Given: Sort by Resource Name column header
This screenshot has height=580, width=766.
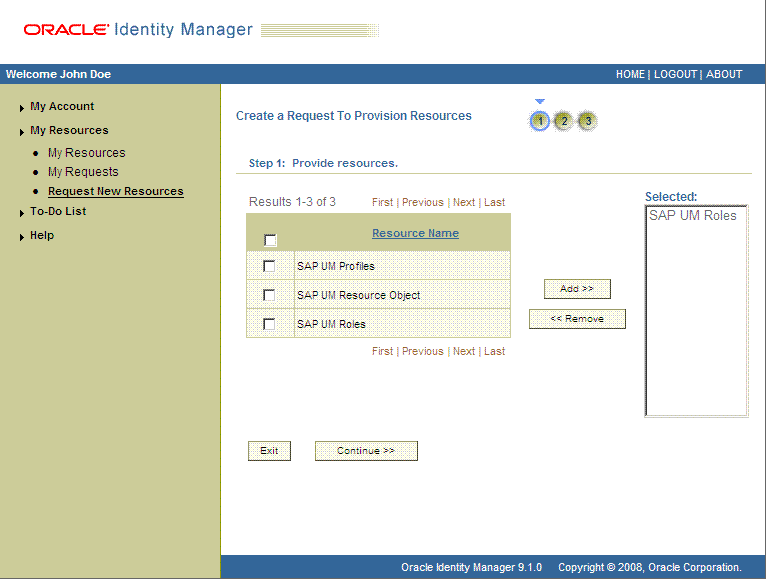Looking at the screenshot, I should [x=415, y=233].
